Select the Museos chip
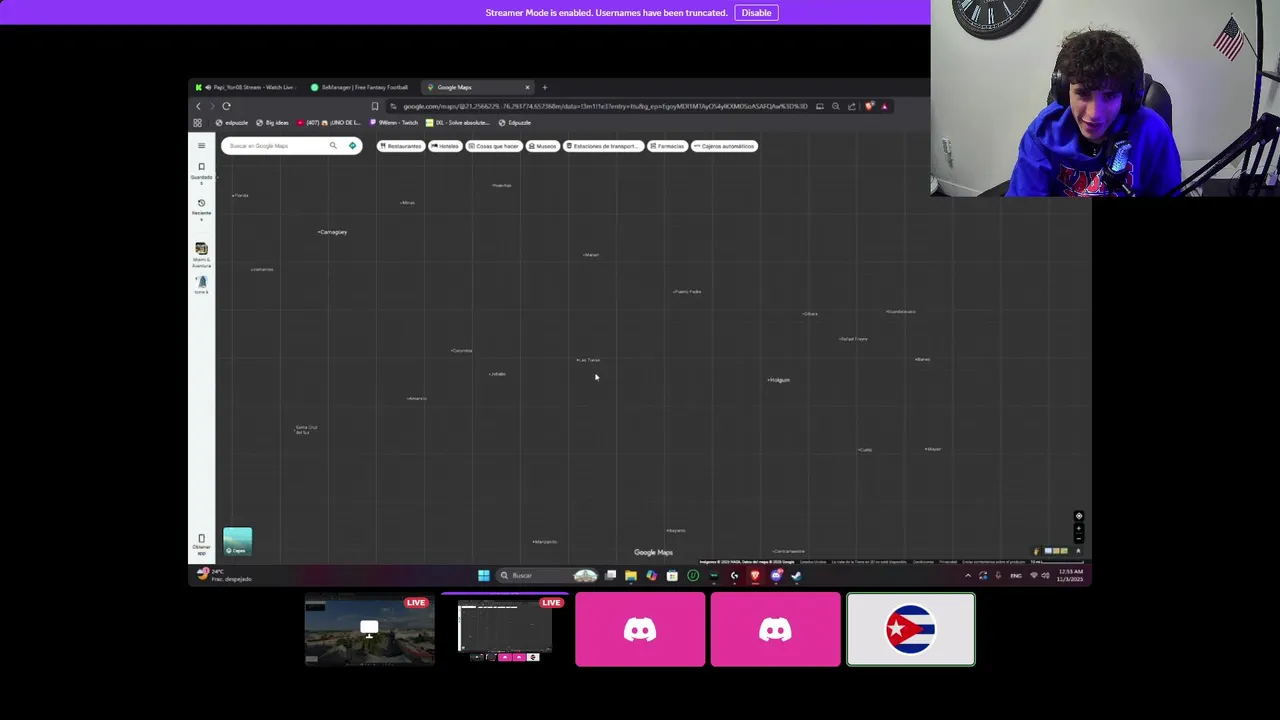Screen dimensions: 1280x720 [542, 146]
